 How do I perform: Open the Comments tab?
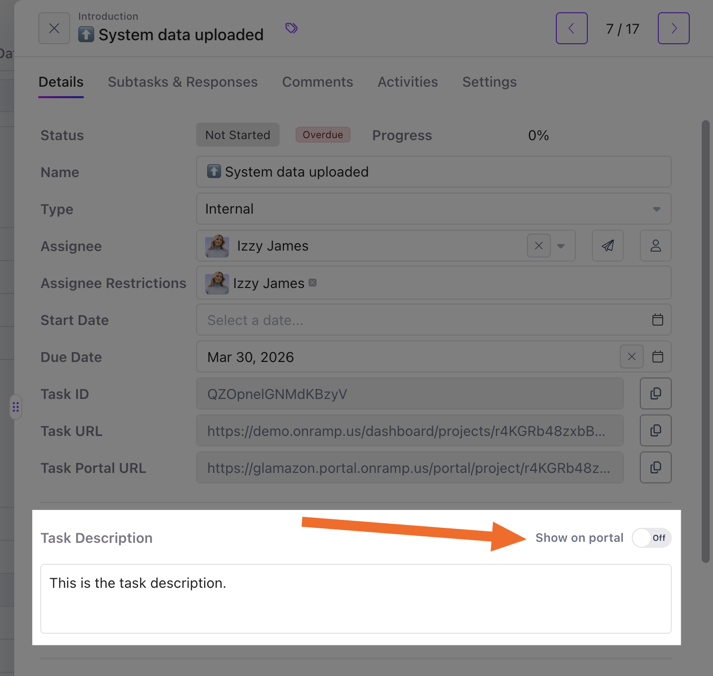pos(317,82)
